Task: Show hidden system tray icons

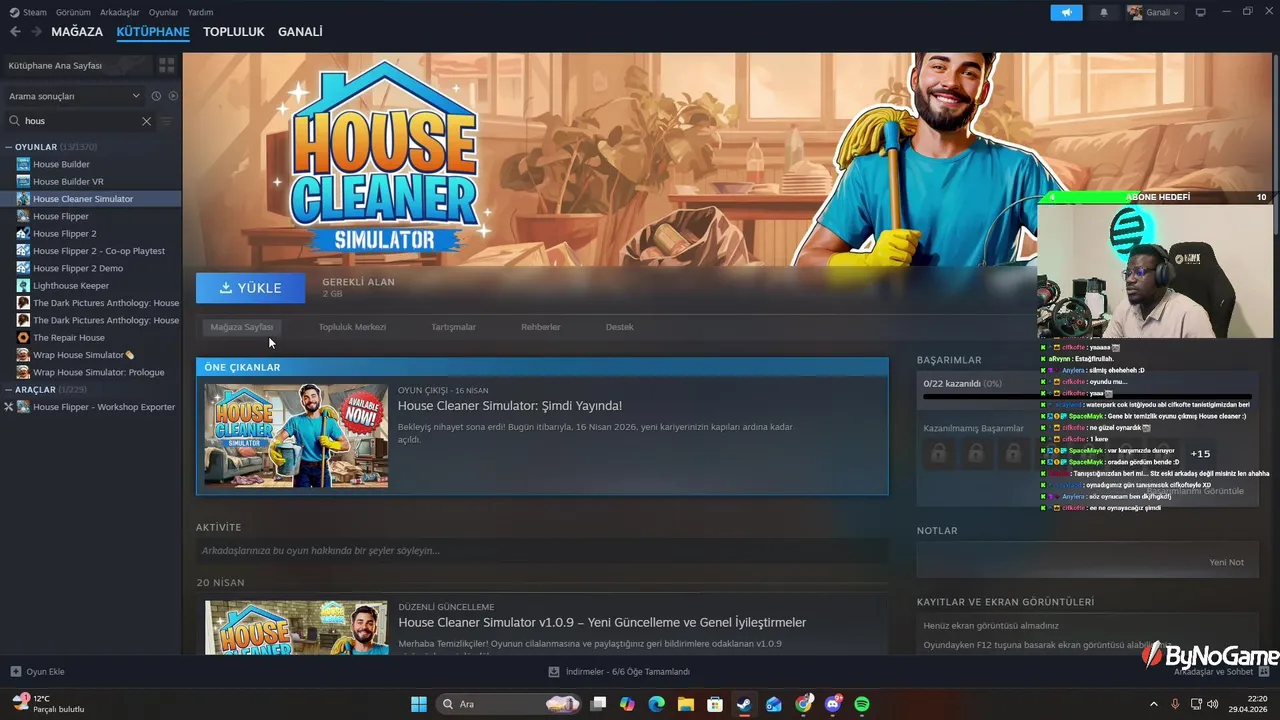Action: pyautogui.click(x=1153, y=704)
